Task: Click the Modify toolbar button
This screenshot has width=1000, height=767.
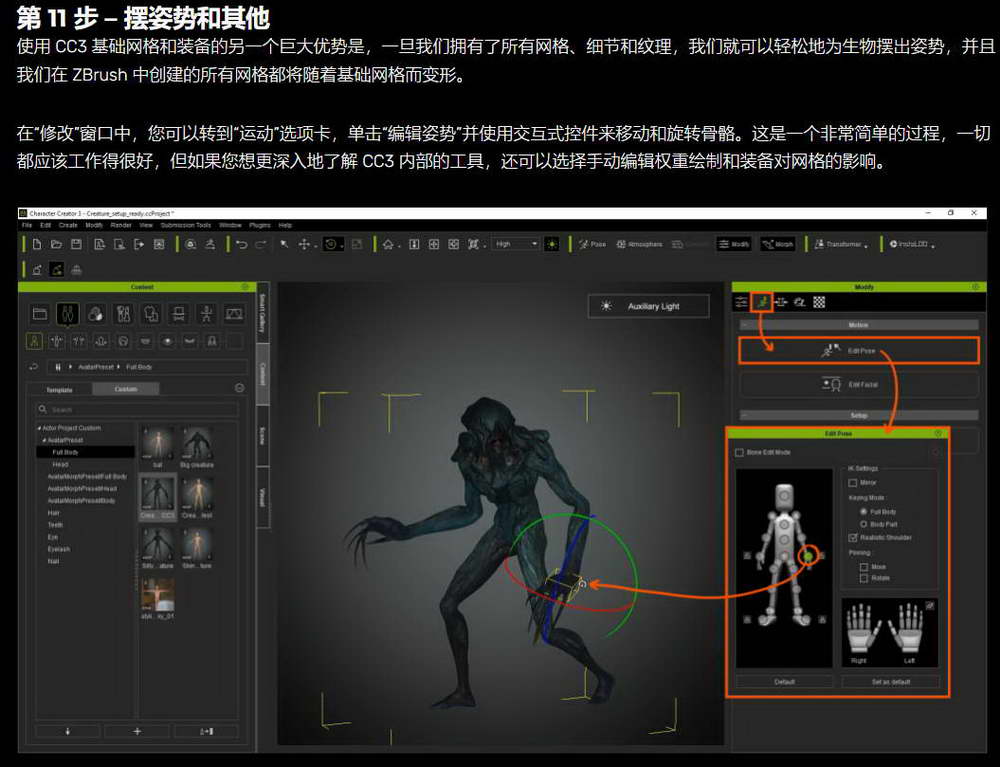Action: pyautogui.click(x=734, y=244)
